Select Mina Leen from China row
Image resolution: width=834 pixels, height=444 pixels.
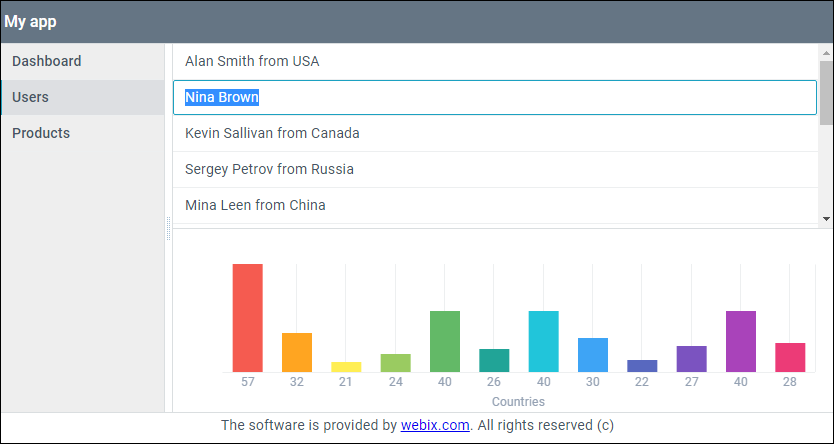[x=255, y=205]
